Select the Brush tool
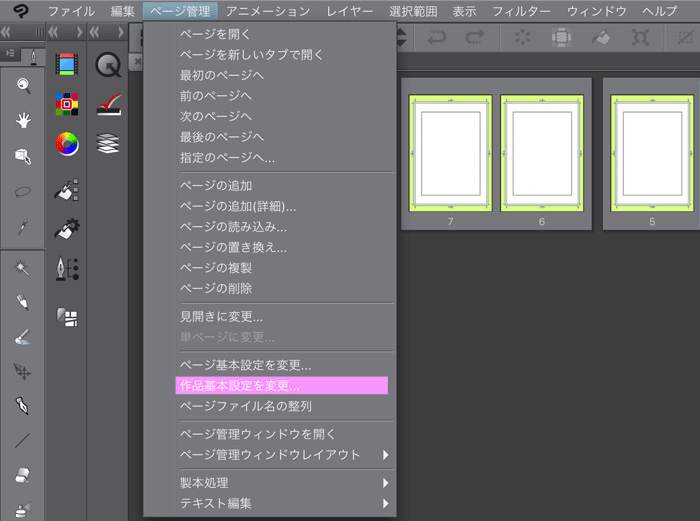700x521 pixels. tap(22, 337)
